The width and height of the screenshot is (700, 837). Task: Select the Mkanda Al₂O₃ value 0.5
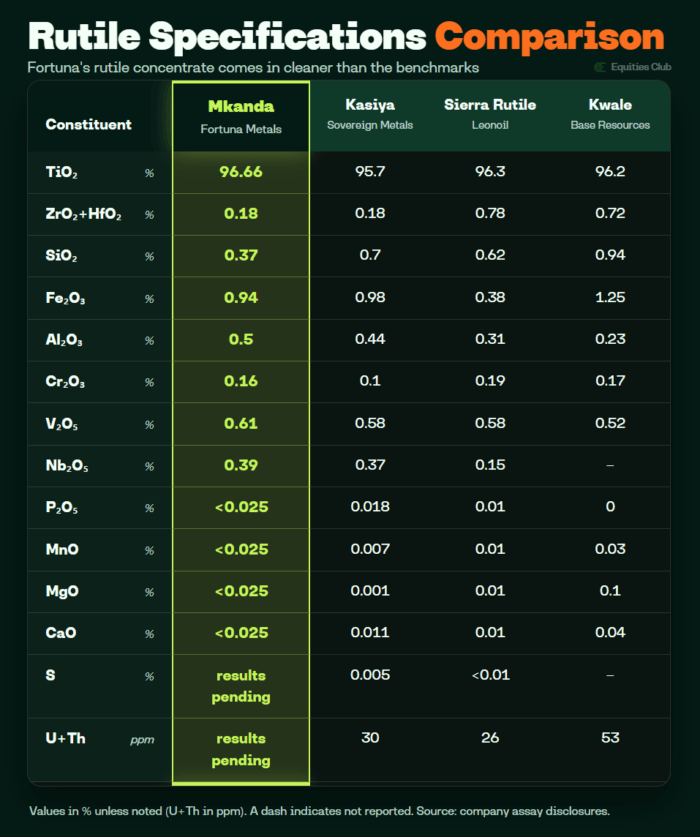(x=241, y=339)
